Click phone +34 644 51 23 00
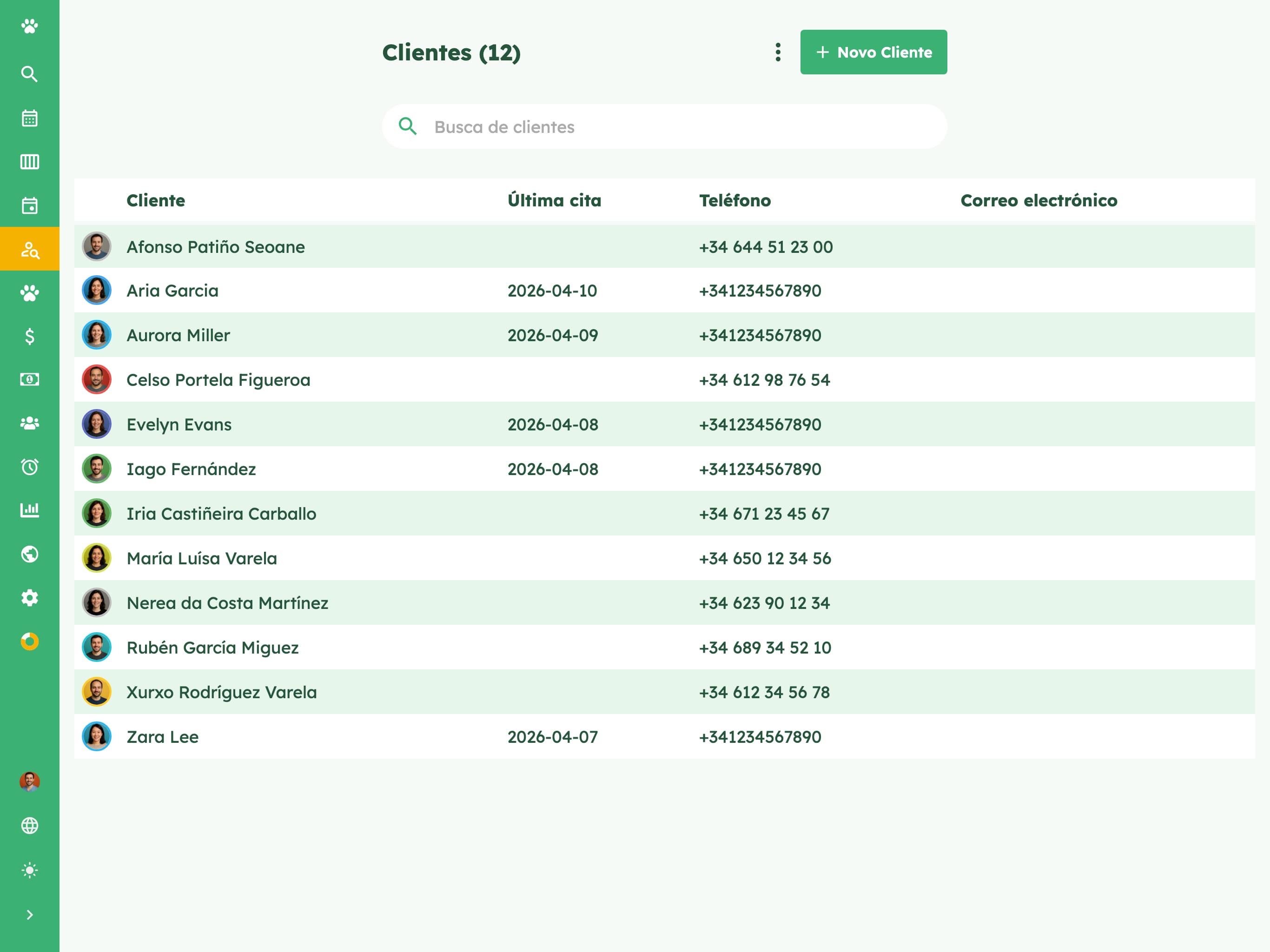 pyautogui.click(x=766, y=247)
